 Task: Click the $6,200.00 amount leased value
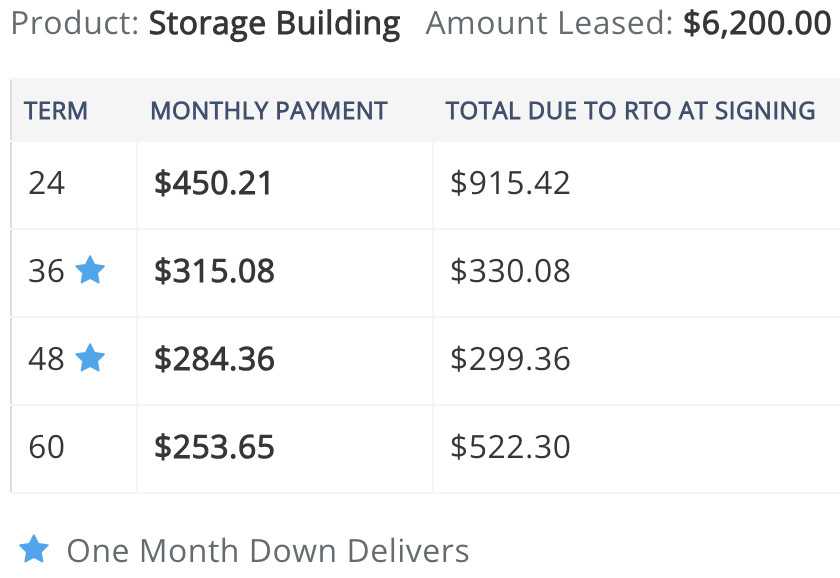(757, 23)
